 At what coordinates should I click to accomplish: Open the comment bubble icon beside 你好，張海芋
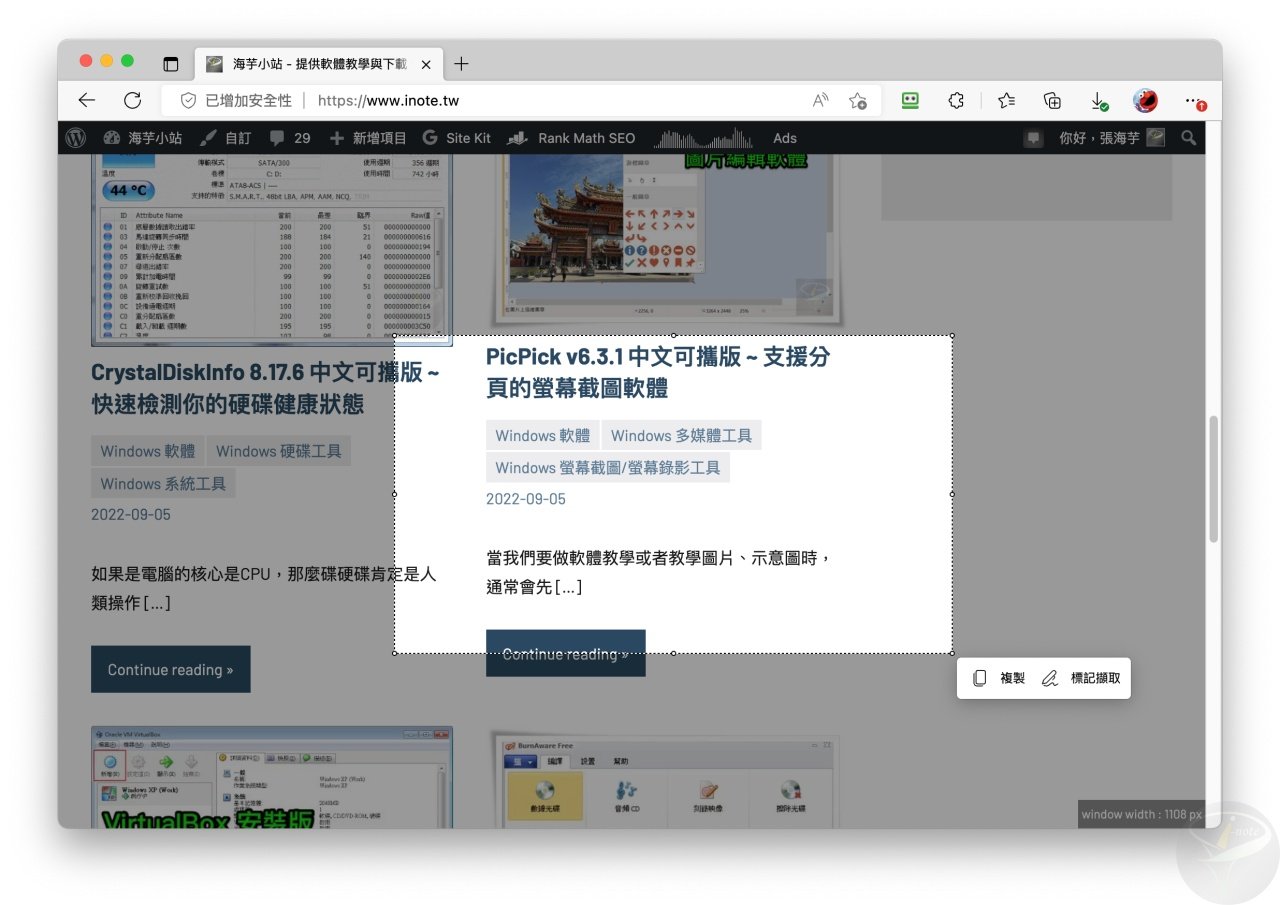(x=1032, y=137)
